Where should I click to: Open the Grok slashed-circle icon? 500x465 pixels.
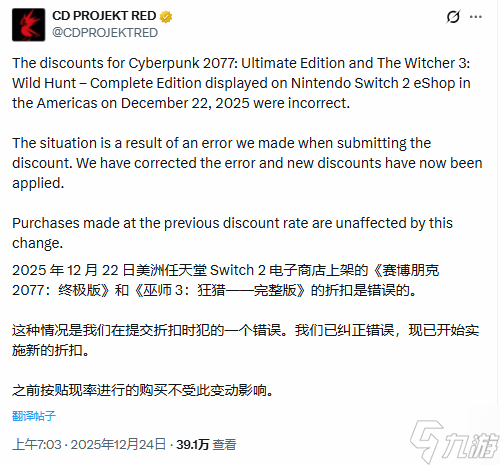coord(453,17)
